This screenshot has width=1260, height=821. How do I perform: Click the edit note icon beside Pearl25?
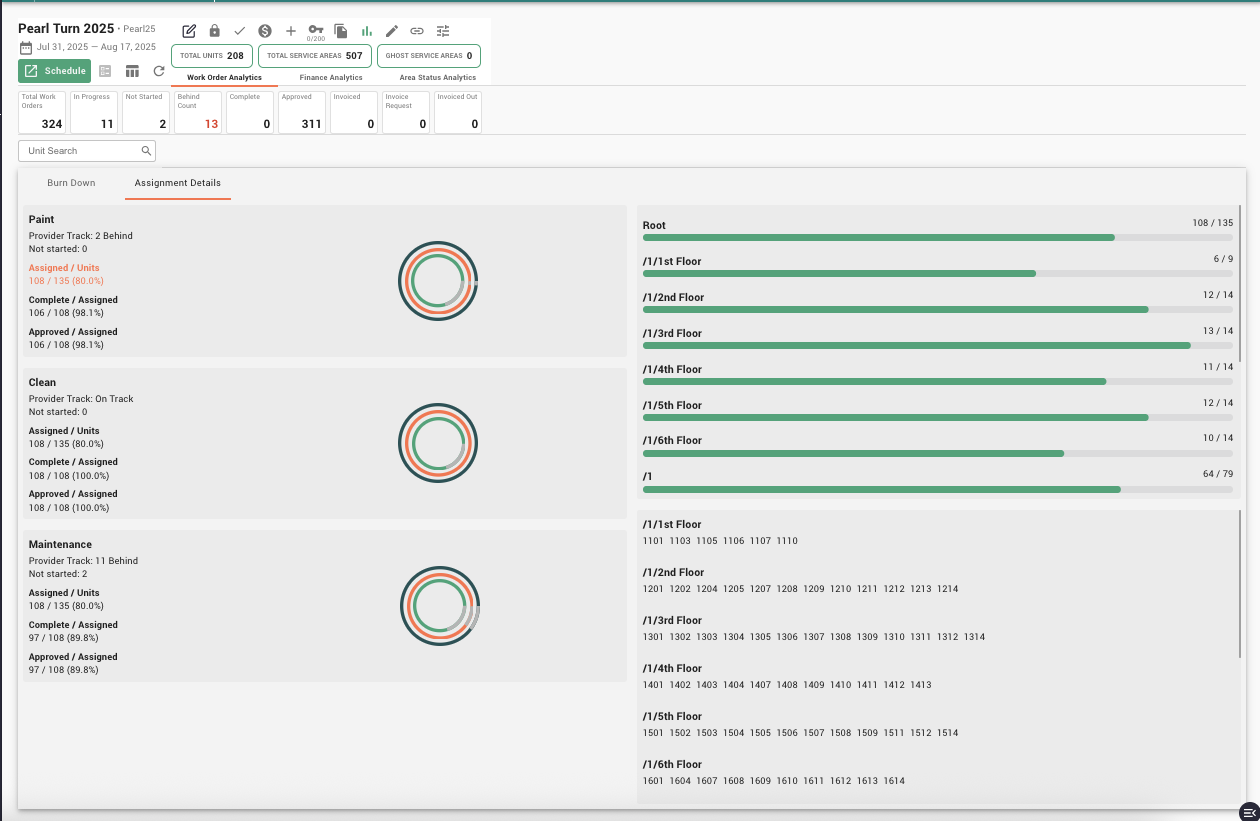coord(189,31)
